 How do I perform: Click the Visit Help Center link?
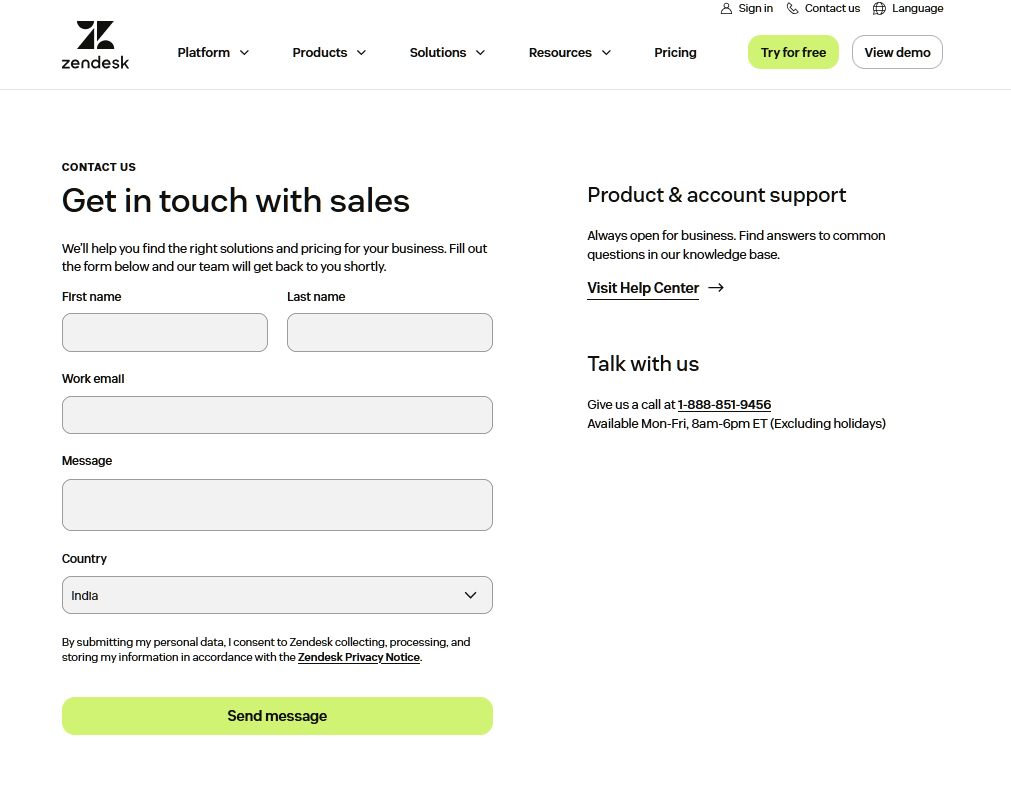(x=643, y=288)
